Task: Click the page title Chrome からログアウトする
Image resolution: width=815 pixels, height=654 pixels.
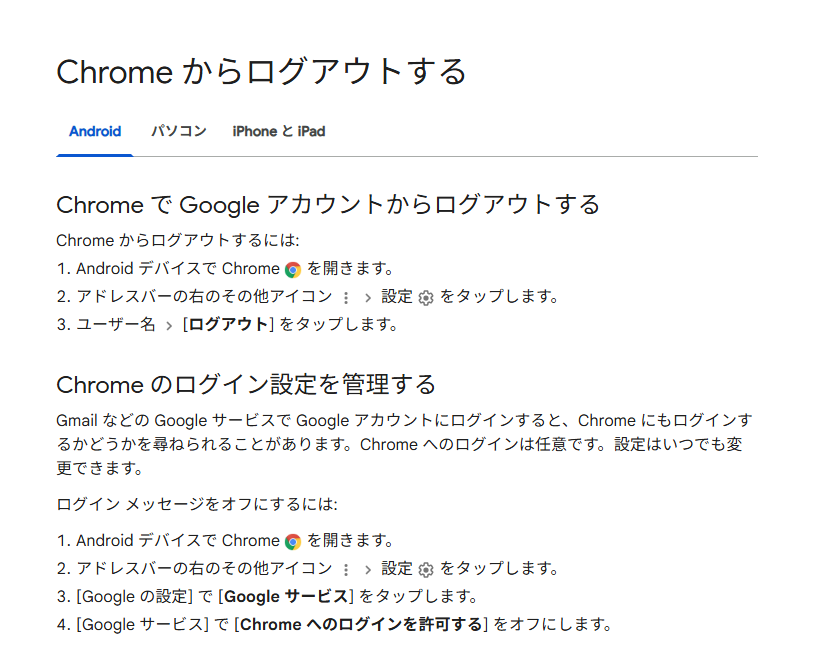Action: [261, 72]
